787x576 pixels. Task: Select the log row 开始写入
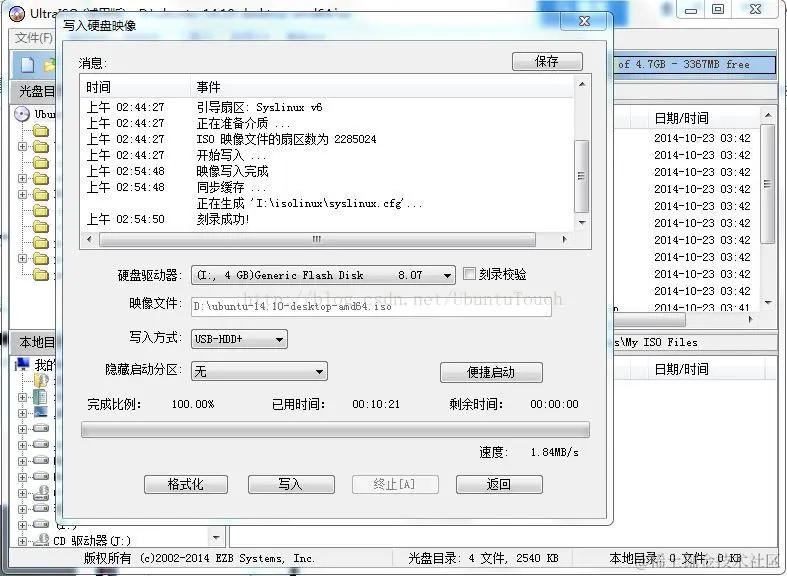327,155
